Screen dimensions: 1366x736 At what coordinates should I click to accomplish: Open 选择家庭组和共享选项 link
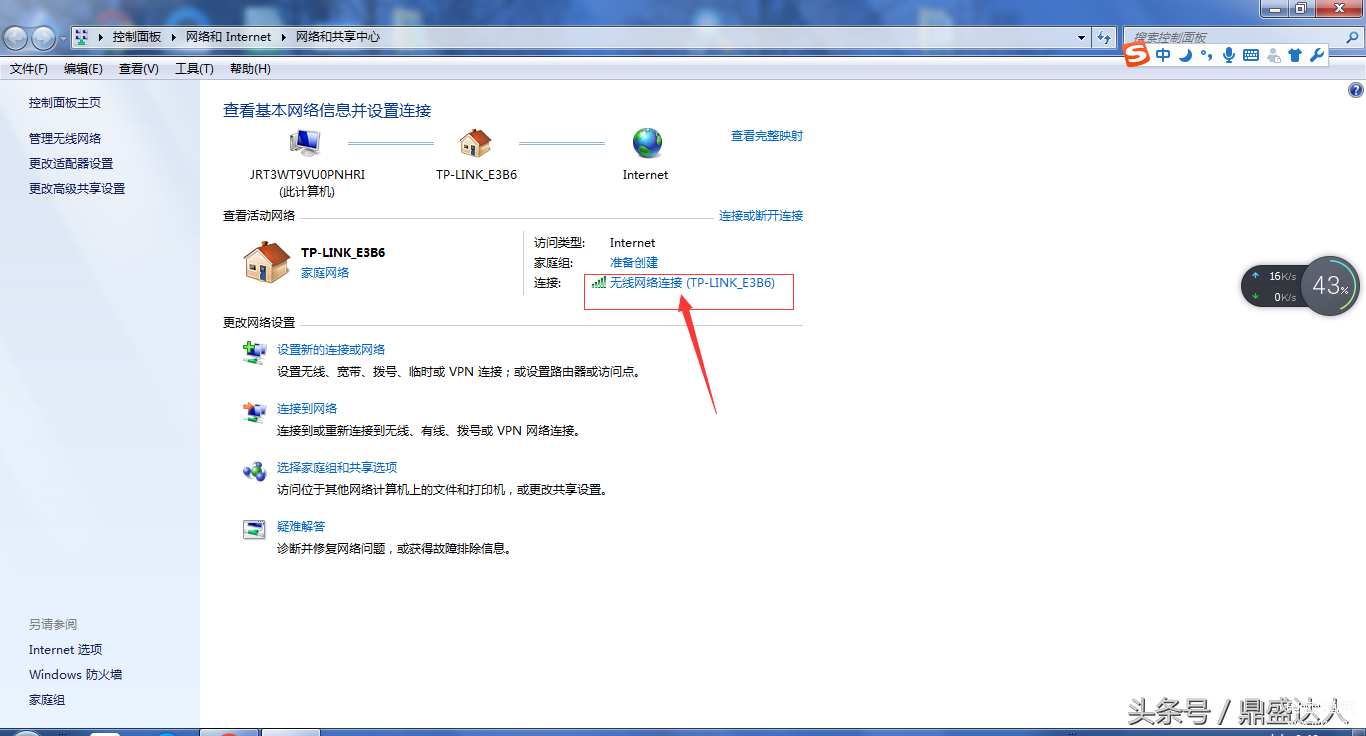point(337,468)
